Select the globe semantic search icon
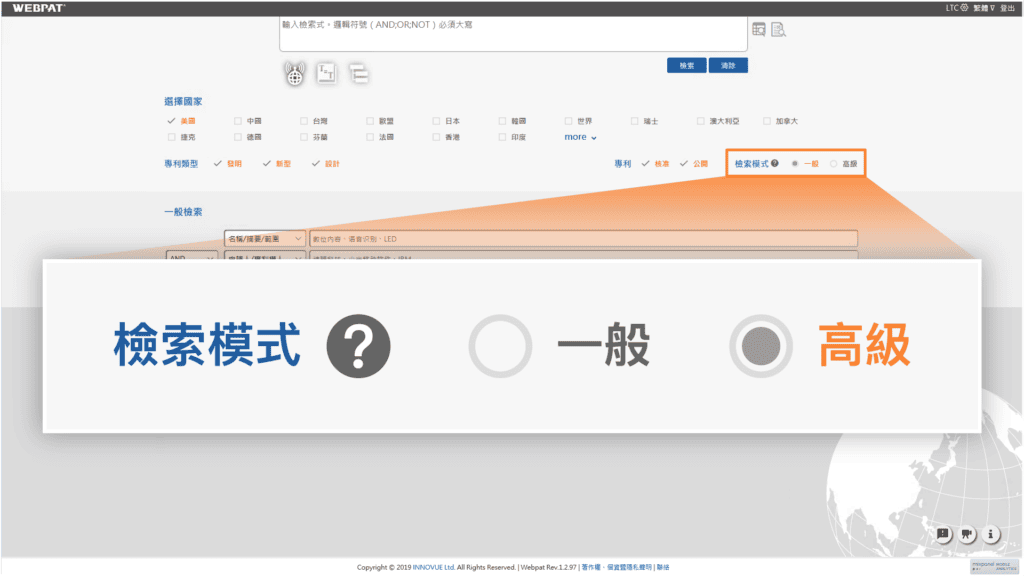The width and height of the screenshot is (1024, 576). 295,73
